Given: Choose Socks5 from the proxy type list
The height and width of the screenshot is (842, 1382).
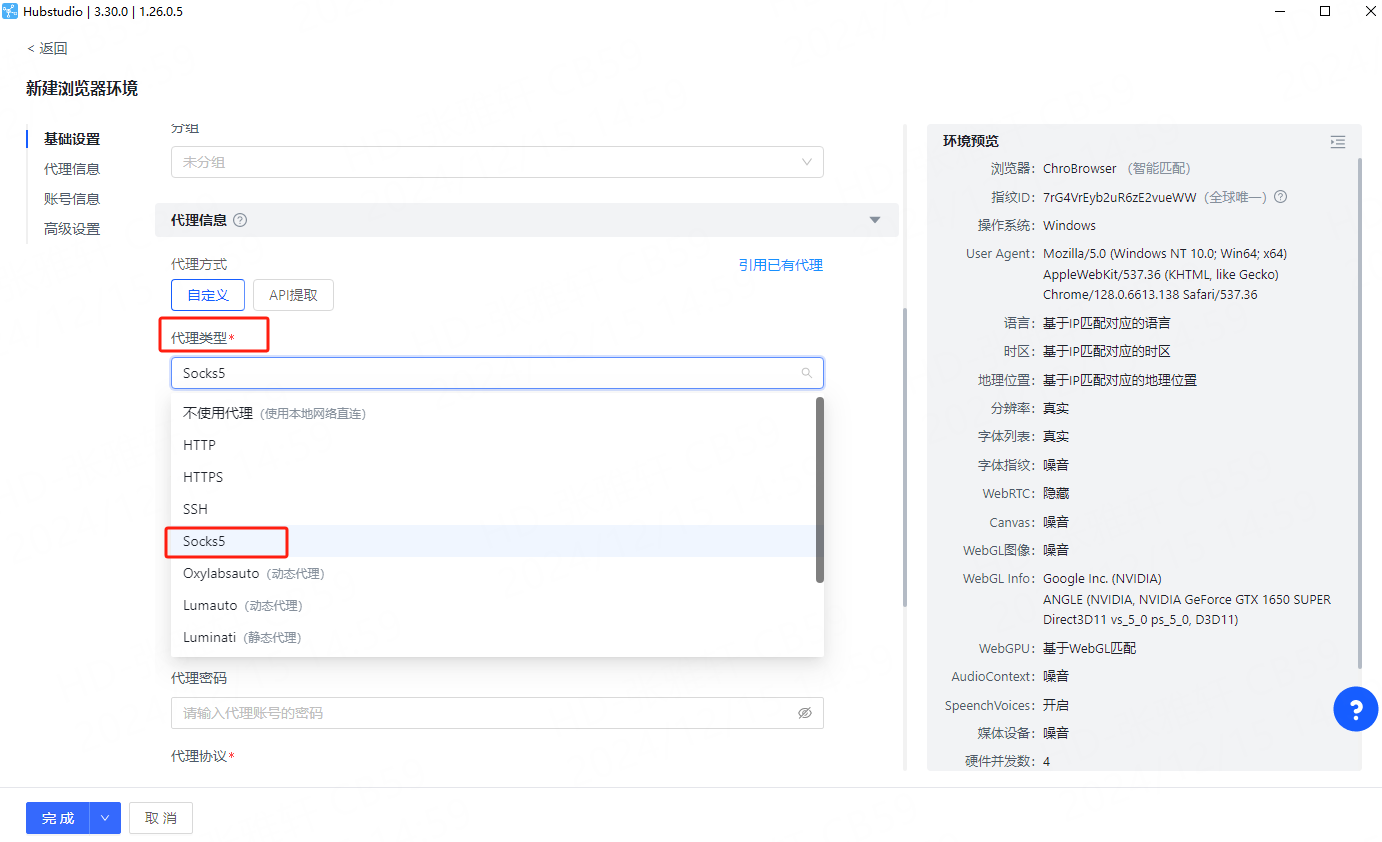Looking at the screenshot, I should (205, 541).
